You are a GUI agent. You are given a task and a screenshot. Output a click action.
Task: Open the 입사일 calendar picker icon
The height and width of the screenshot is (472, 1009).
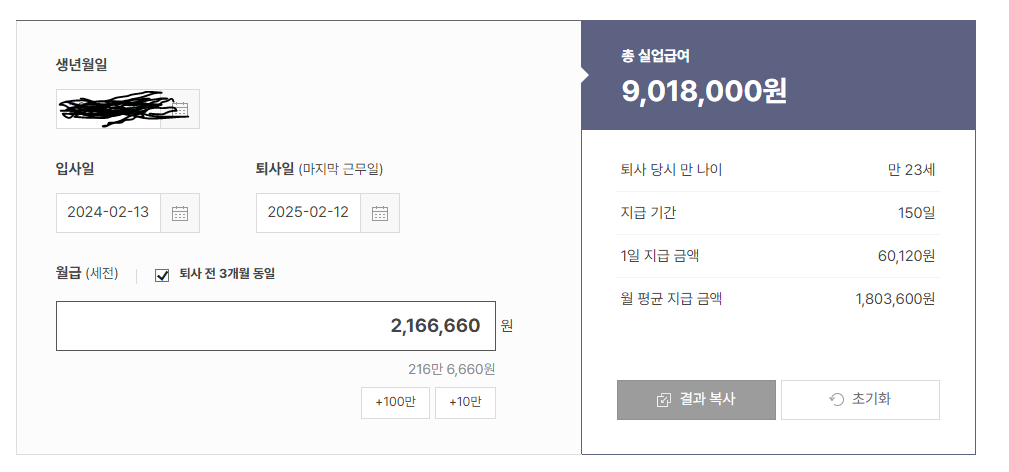tap(180, 213)
